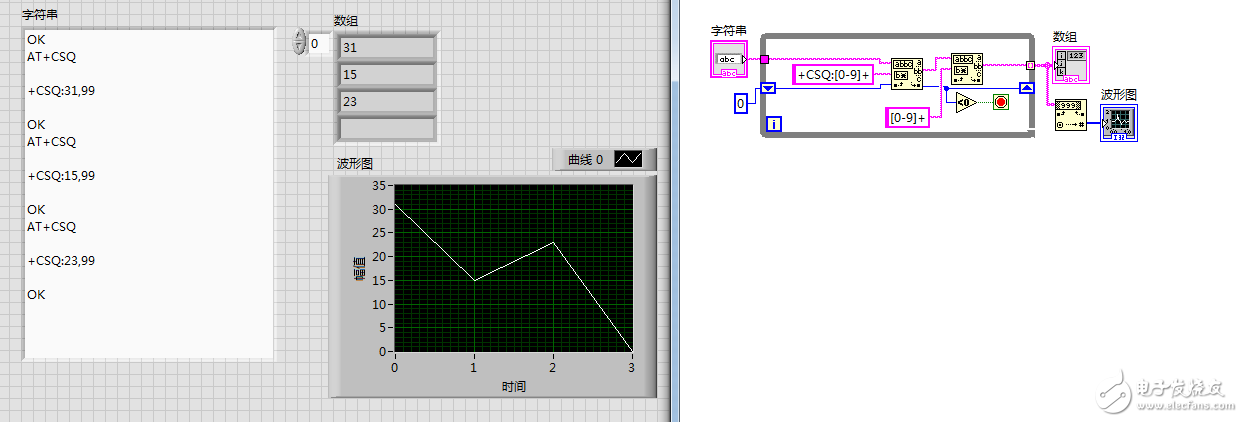
Task: Click the input tunnel on the loop border
Action: pyautogui.click(x=764, y=59)
